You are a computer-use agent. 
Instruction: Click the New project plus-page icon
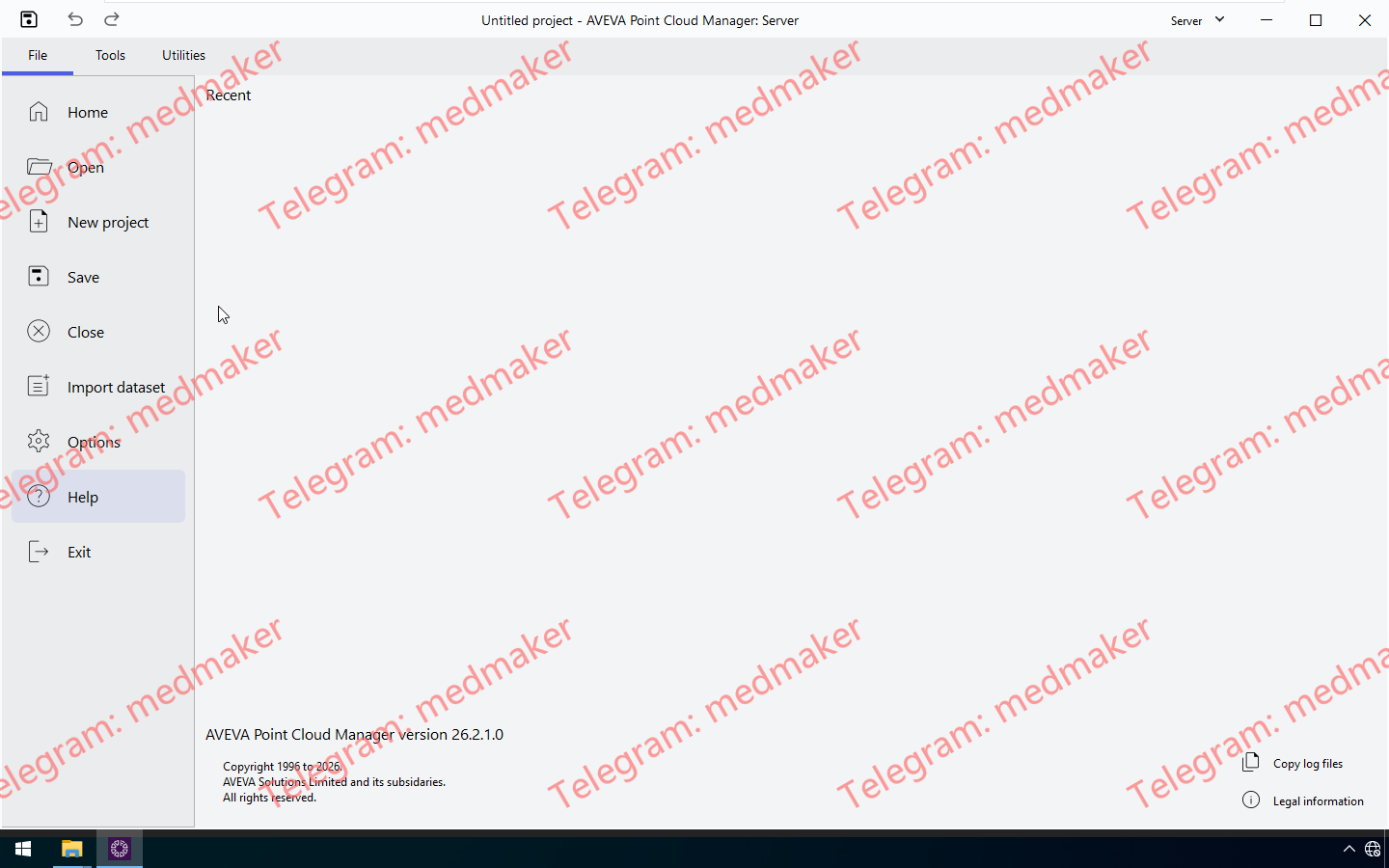[39, 222]
